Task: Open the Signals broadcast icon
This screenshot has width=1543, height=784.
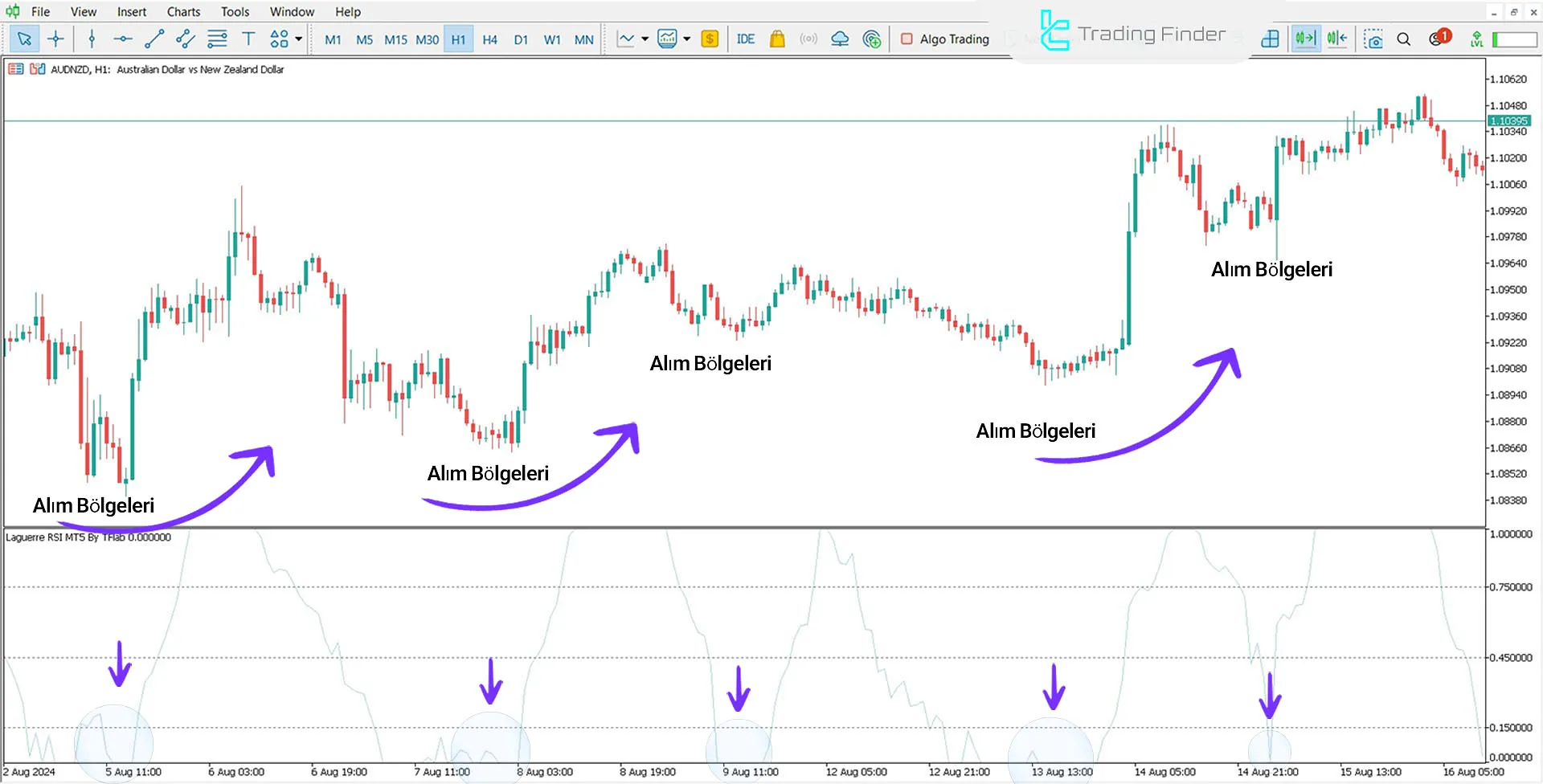Action: point(808,39)
